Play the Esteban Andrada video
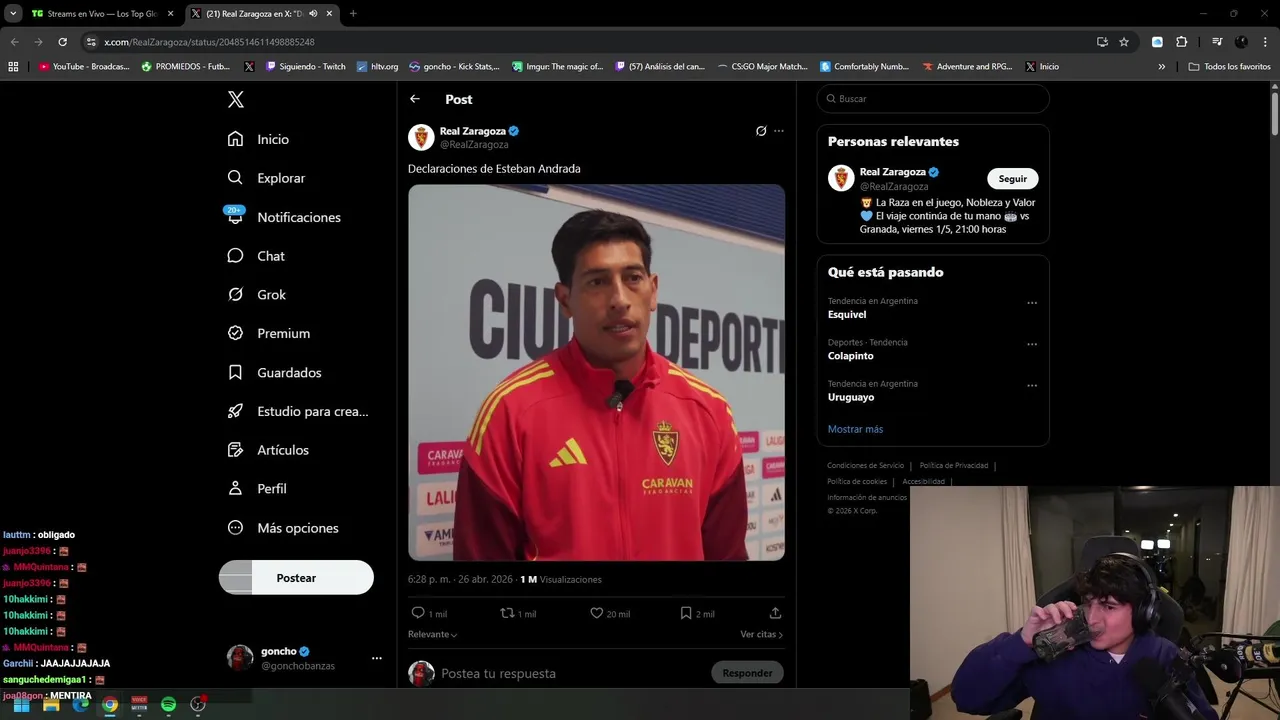Viewport: 1280px width, 720px height. coord(596,372)
